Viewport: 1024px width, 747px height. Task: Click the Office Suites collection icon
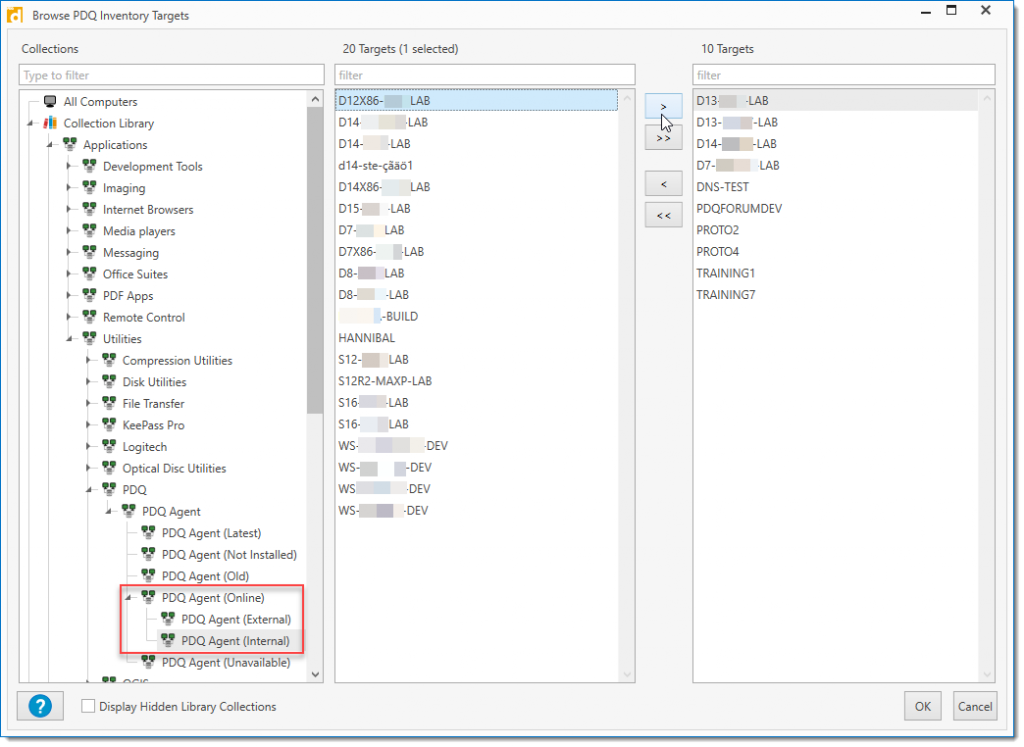tap(89, 274)
